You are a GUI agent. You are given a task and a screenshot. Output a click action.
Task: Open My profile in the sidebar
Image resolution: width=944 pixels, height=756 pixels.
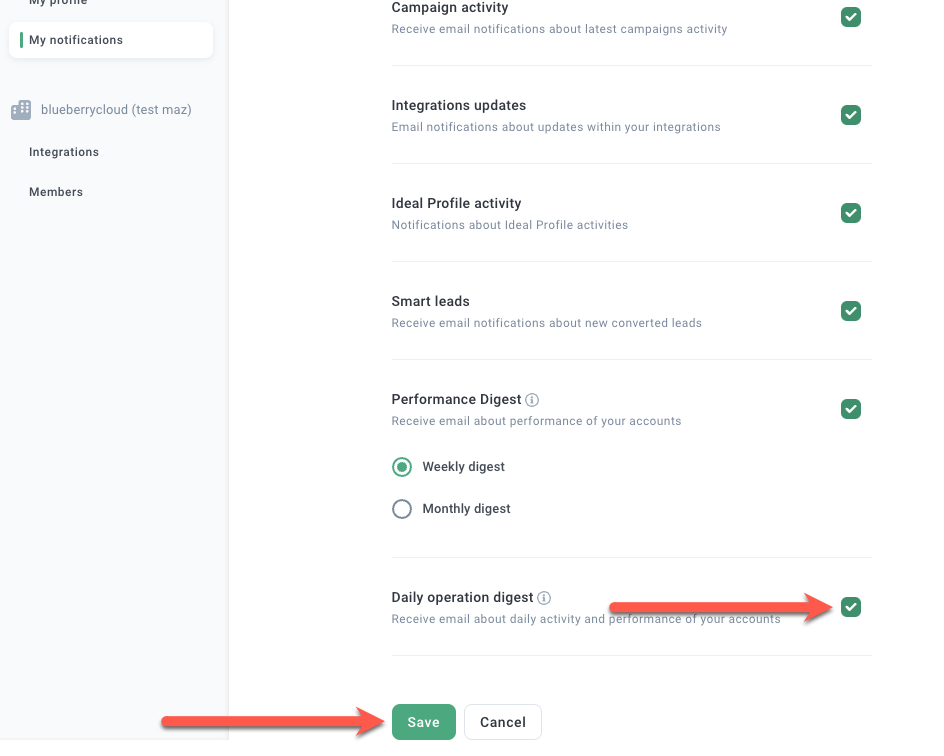click(58, 3)
